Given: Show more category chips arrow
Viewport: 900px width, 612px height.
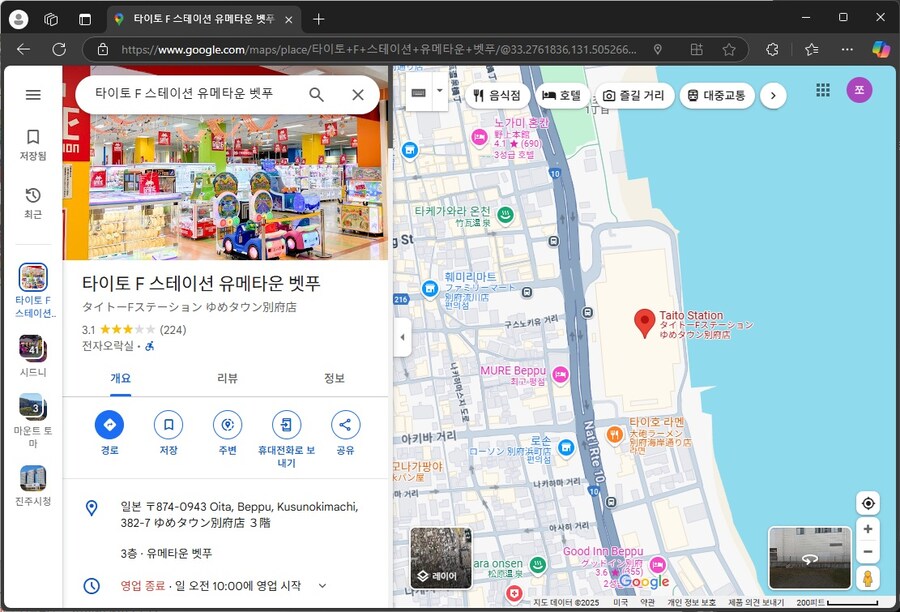Looking at the screenshot, I should [773, 95].
